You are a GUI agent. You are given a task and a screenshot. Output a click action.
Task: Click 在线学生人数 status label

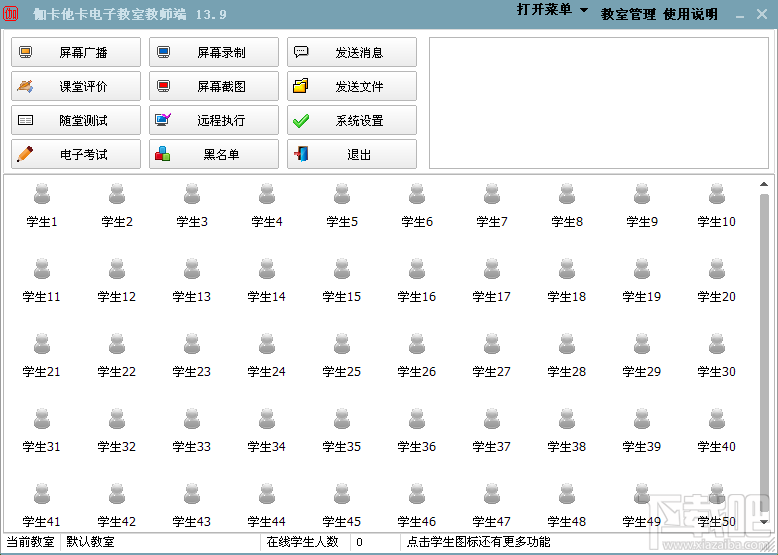coord(302,542)
